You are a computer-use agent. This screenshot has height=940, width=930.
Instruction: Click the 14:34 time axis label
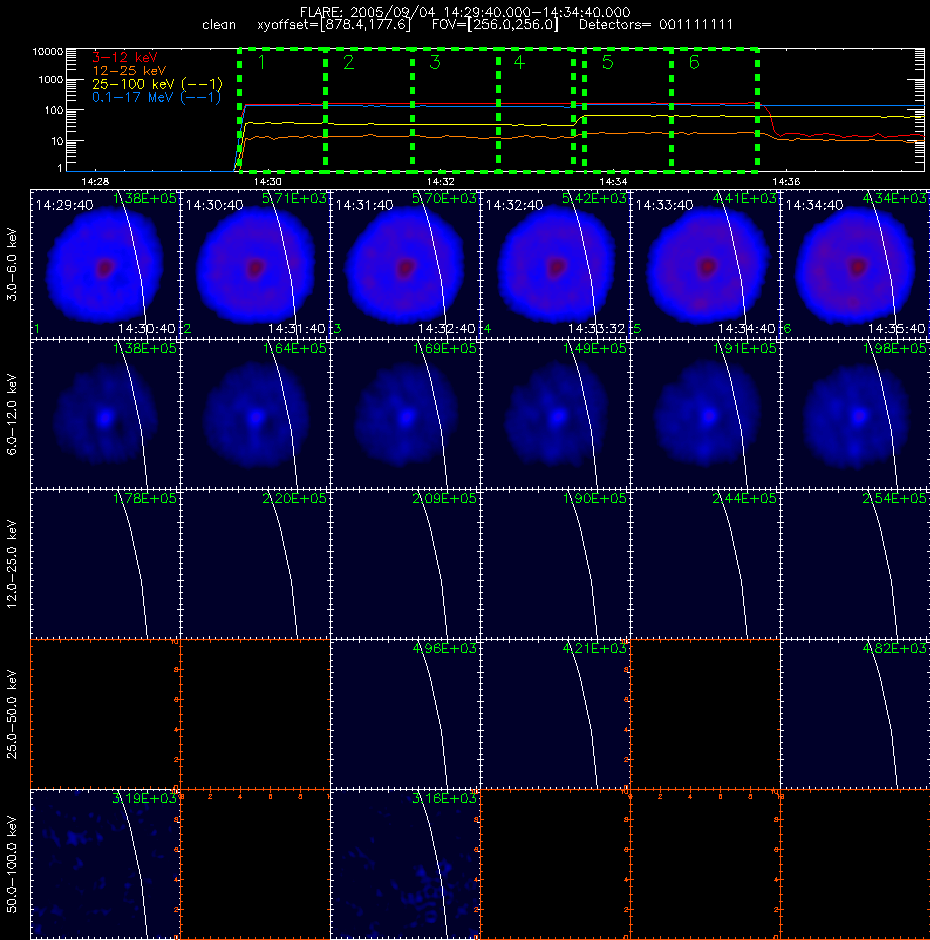pos(613,181)
